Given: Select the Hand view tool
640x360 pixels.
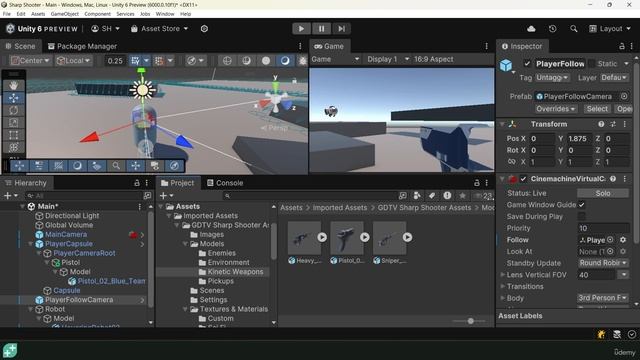Looking at the screenshot, I should click(x=13, y=85).
